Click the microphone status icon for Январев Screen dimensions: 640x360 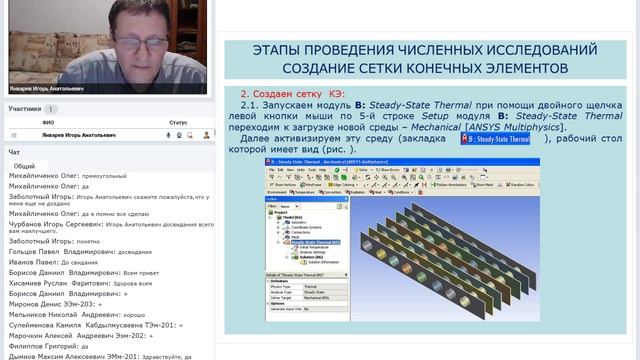168,135
